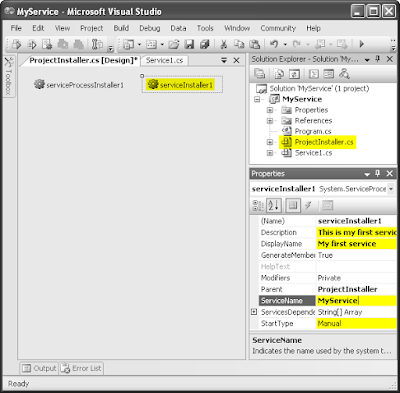Select the MyService project node
Viewport: 400px width, 393px height.
[x=296, y=99]
